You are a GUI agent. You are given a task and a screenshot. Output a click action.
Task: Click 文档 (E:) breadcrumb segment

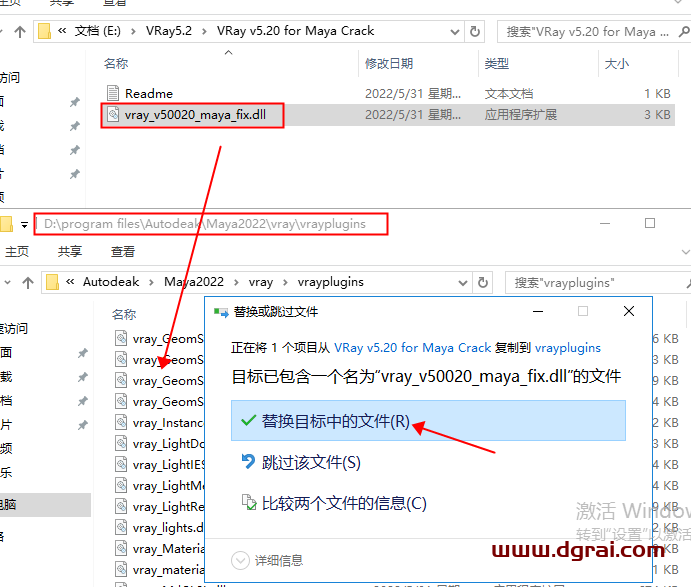point(97,31)
